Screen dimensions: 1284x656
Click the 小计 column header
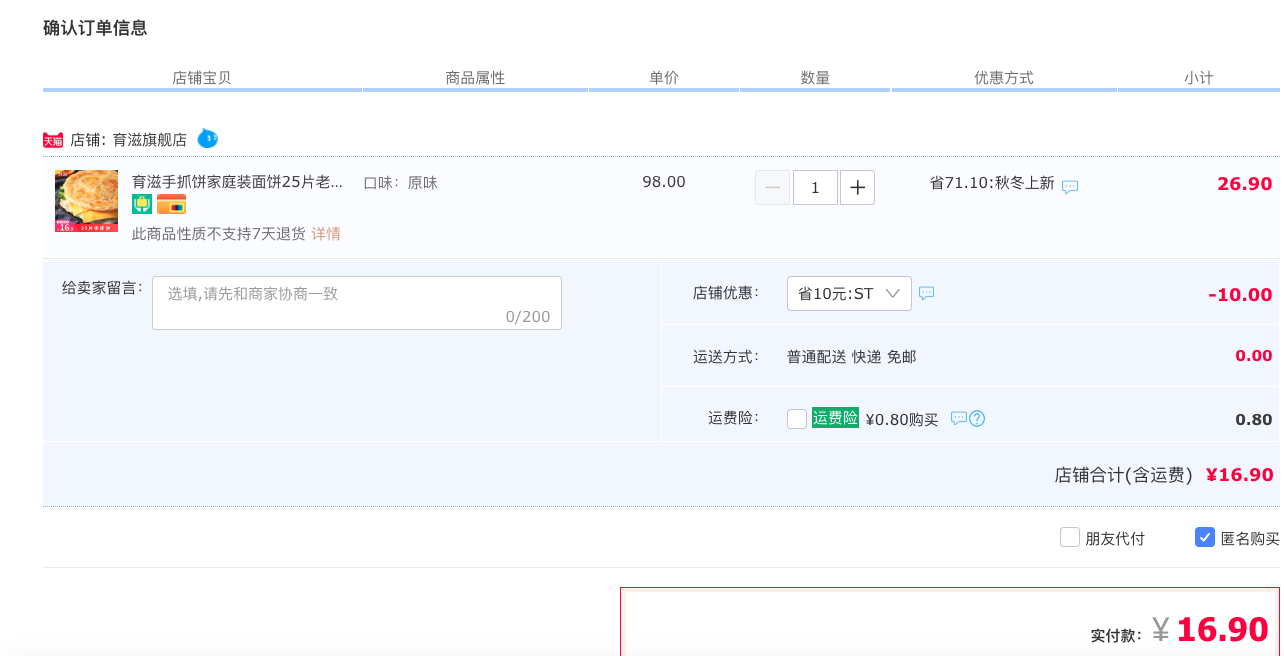coord(1199,77)
